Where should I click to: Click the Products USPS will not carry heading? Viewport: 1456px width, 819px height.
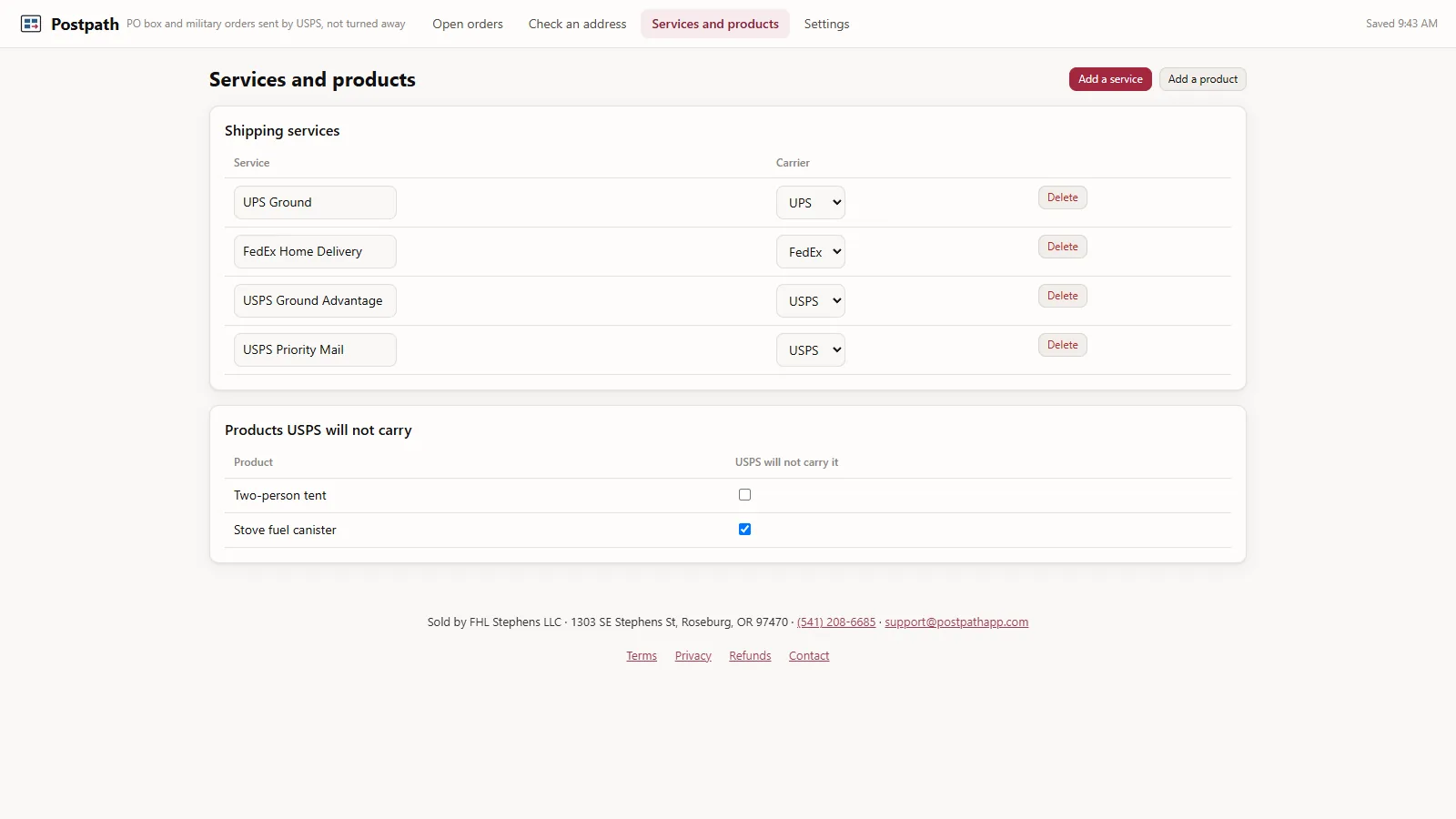point(318,430)
